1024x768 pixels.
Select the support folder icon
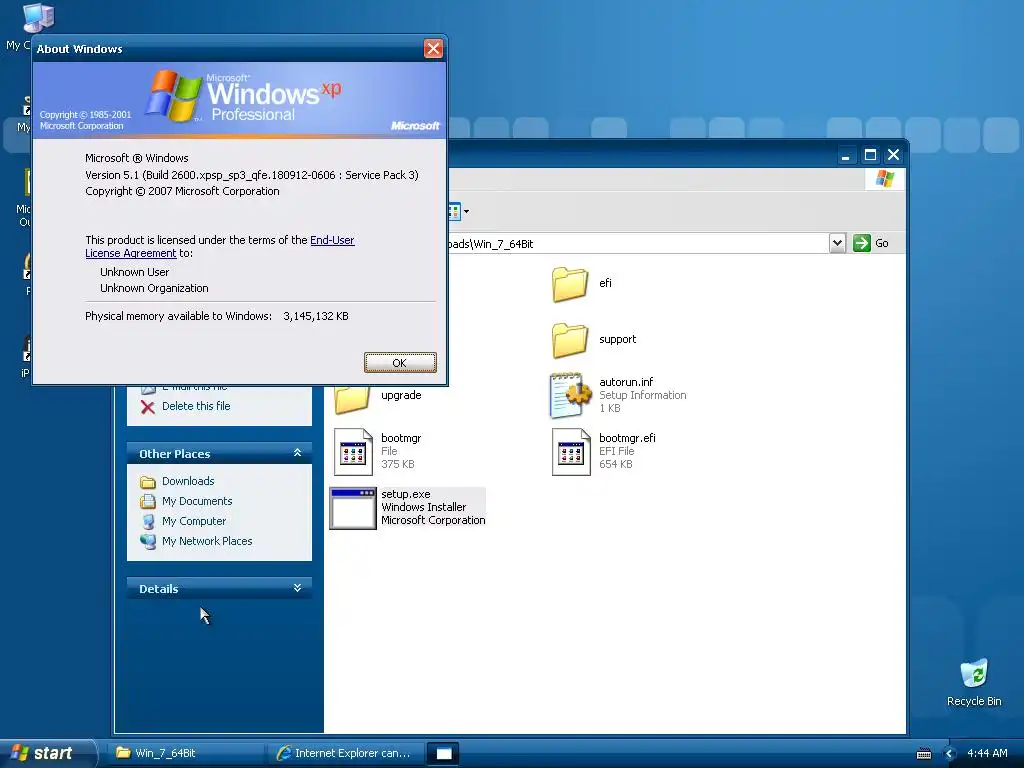pyautogui.click(x=569, y=340)
